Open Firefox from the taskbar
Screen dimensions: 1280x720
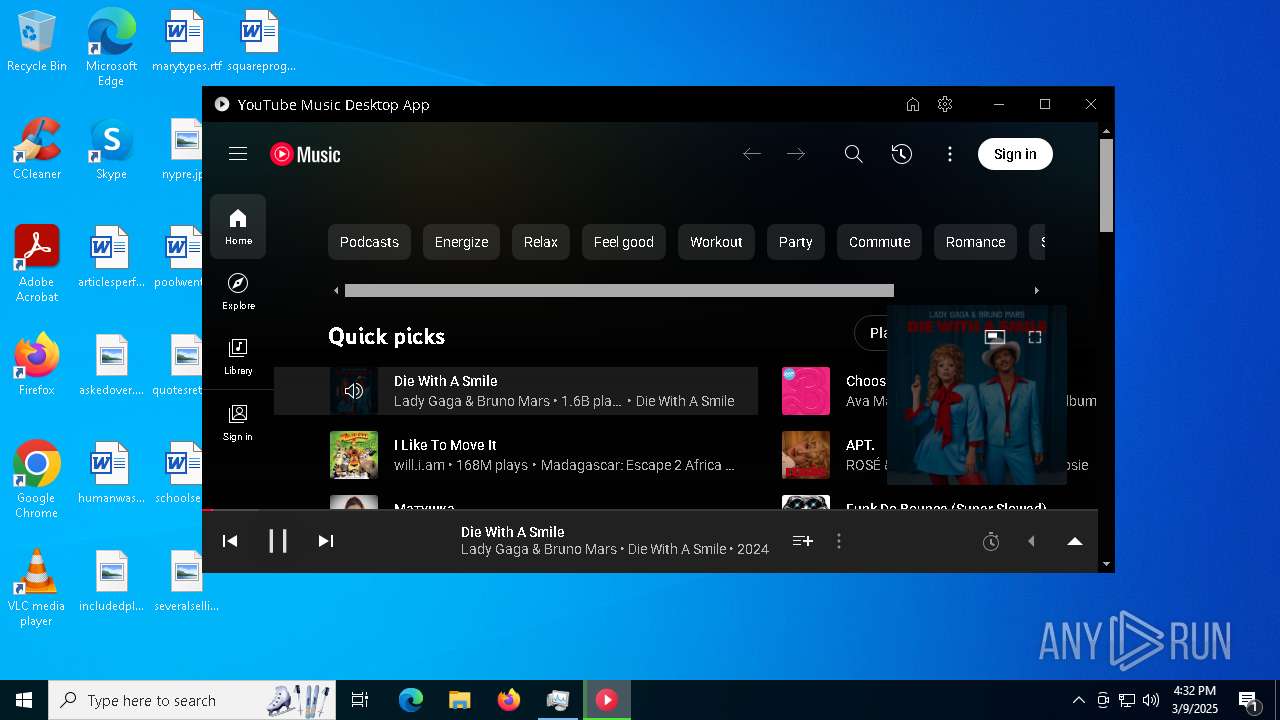point(509,700)
